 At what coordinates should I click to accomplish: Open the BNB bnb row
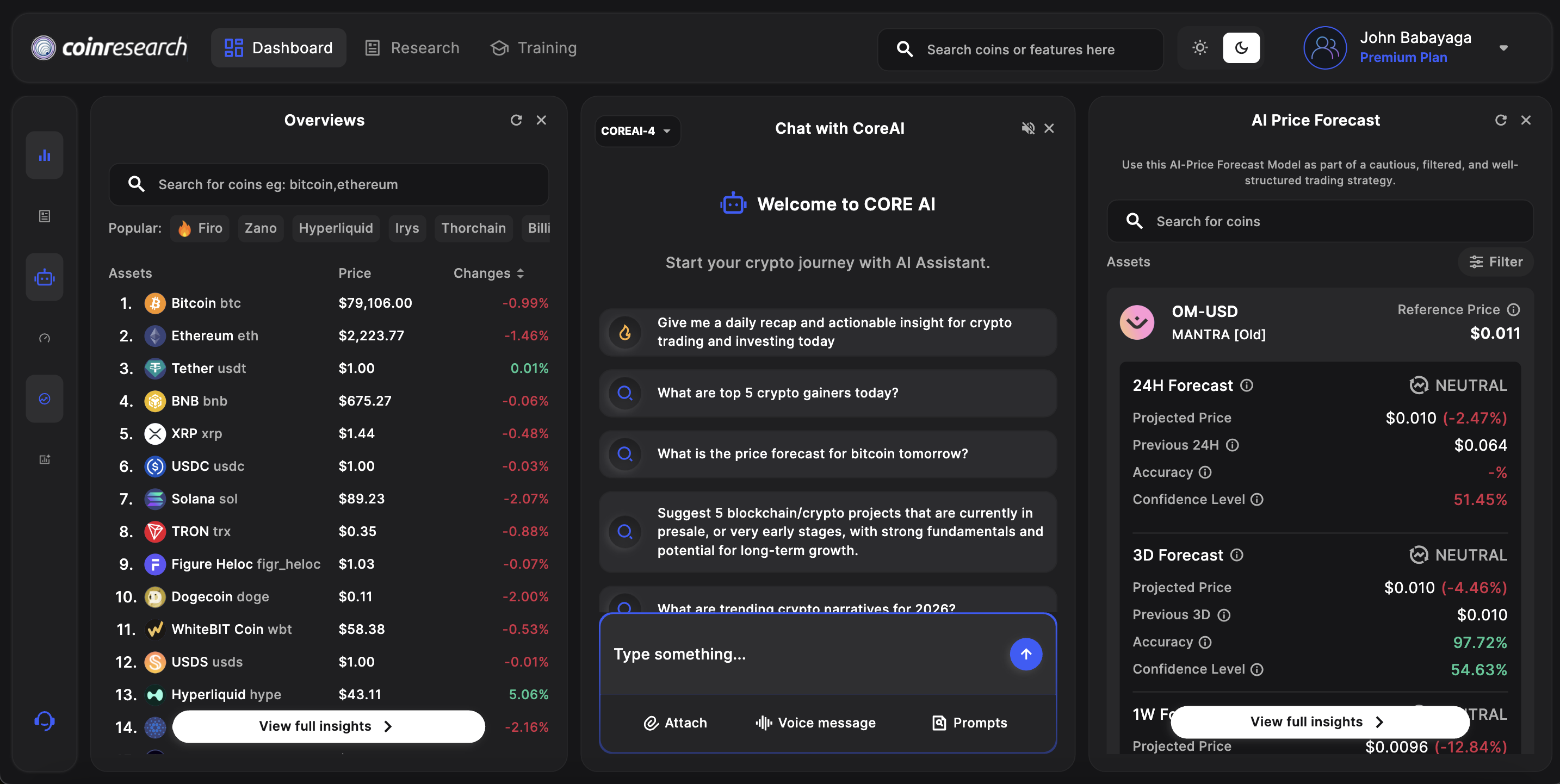pyautogui.click(x=329, y=401)
